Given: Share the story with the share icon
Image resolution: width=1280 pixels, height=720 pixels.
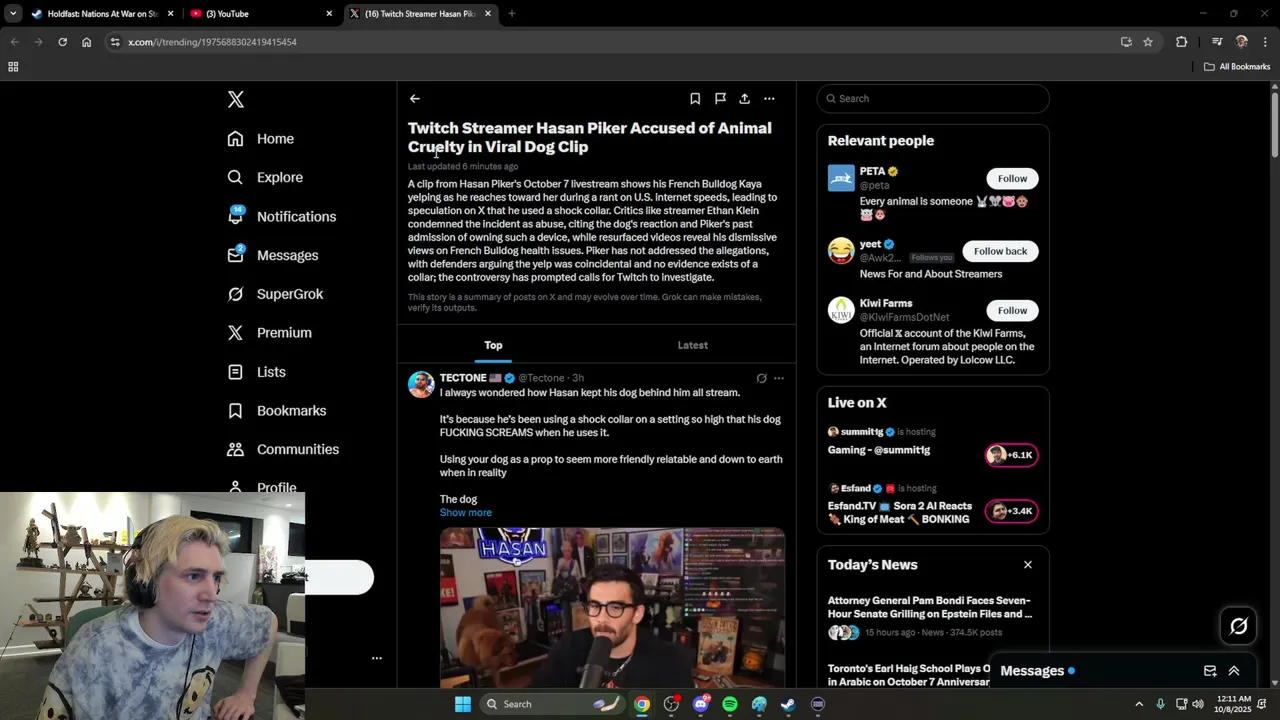Looking at the screenshot, I should tap(744, 99).
